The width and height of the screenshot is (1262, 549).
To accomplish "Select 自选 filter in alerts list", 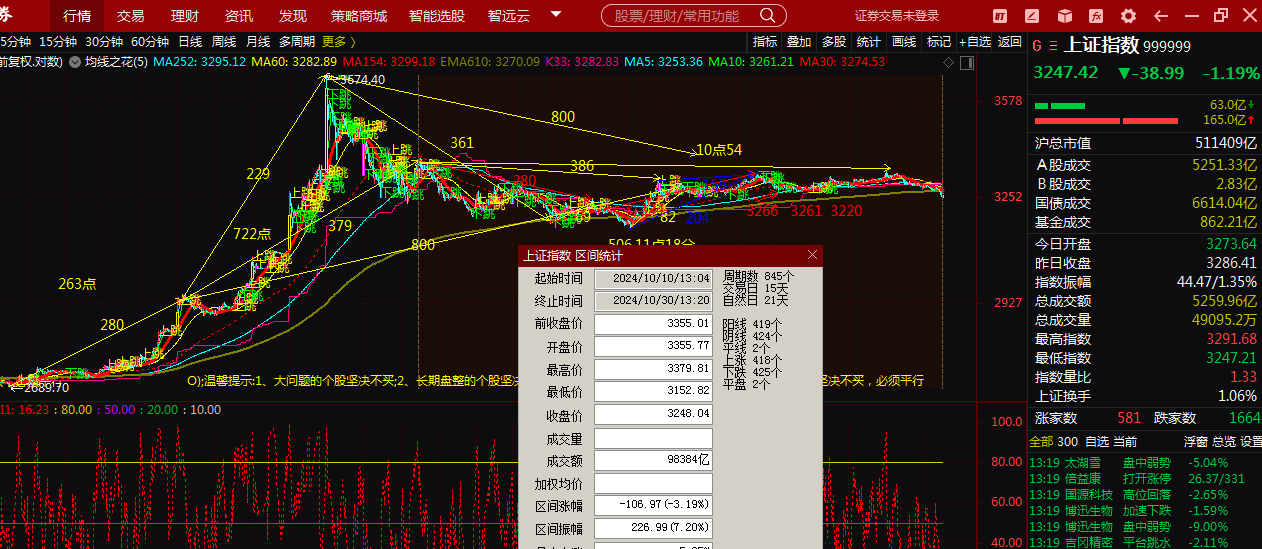I will pyautogui.click(x=1097, y=441).
